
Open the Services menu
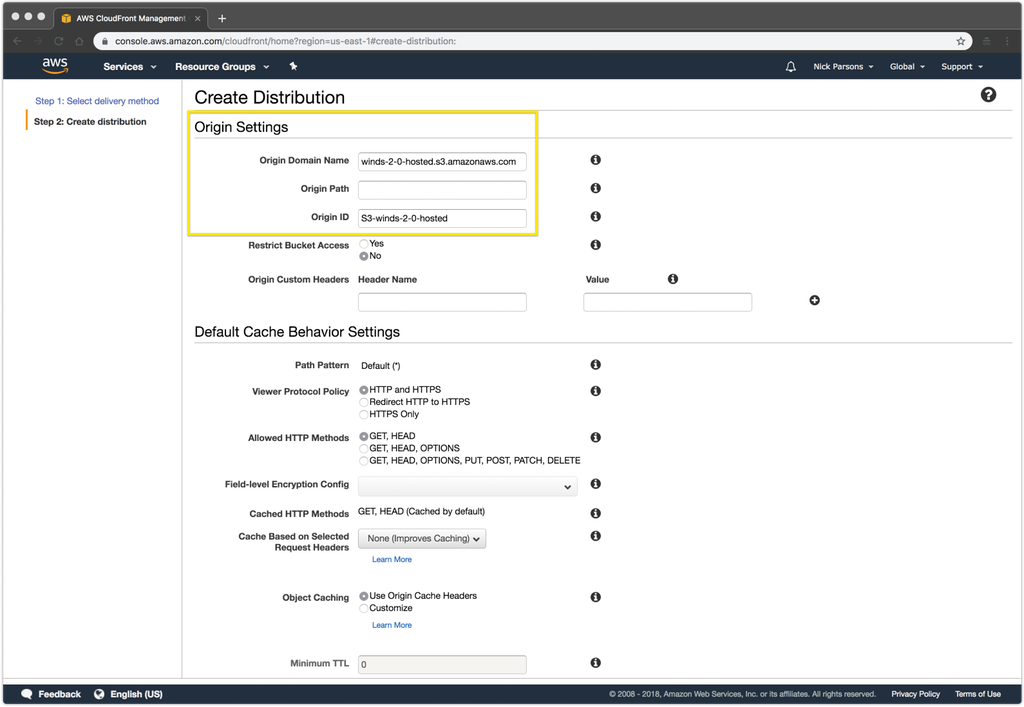click(x=130, y=67)
